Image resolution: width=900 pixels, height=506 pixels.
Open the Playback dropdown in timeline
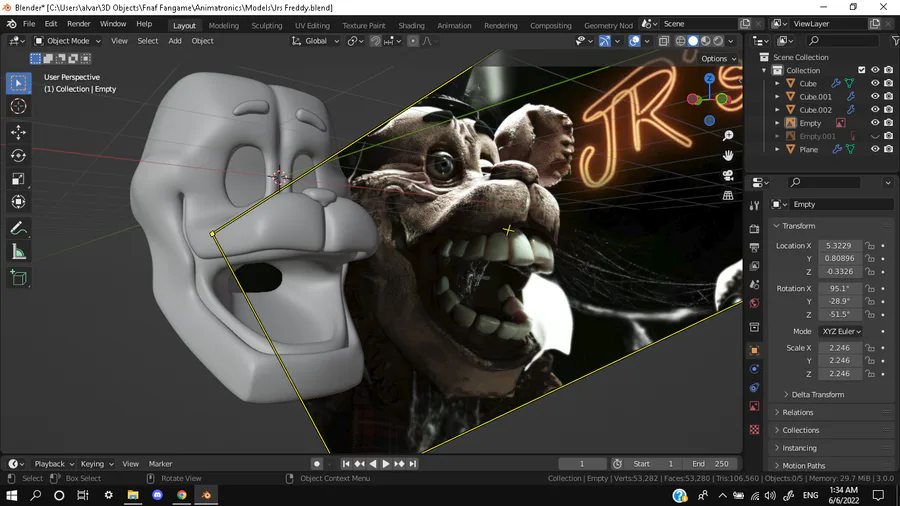coord(54,464)
